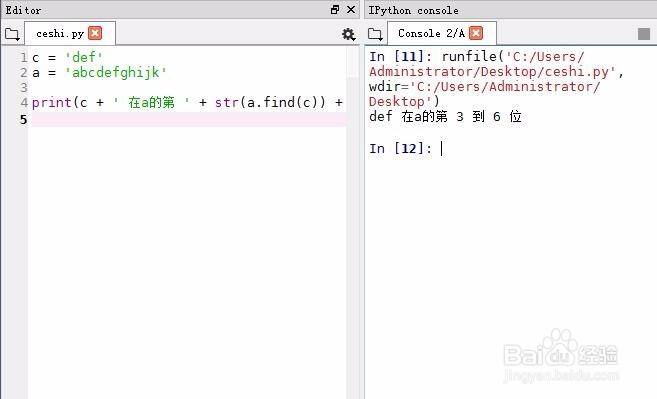Place cursor on empty editor line 5
Screen dimensions: 657x399
(189, 119)
